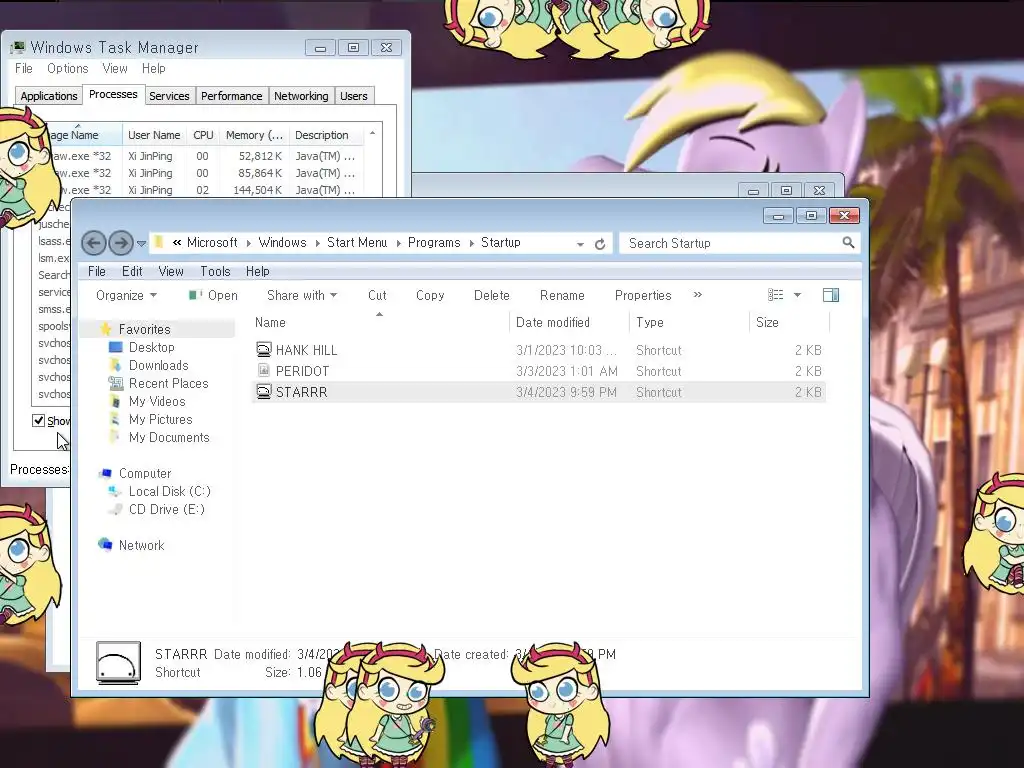Click Open in the Explorer toolbar
Screen dimensions: 1024x768
click(x=214, y=295)
